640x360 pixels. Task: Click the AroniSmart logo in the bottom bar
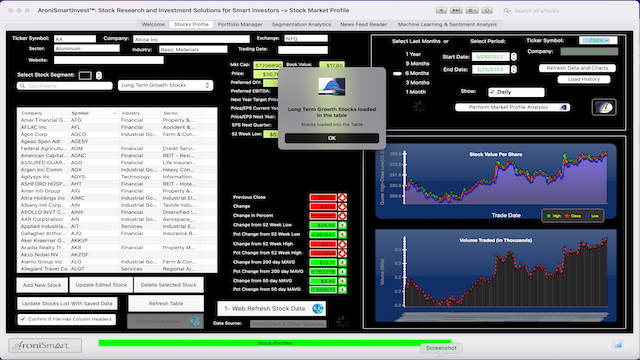pyautogui.click(x=45, y=345)
